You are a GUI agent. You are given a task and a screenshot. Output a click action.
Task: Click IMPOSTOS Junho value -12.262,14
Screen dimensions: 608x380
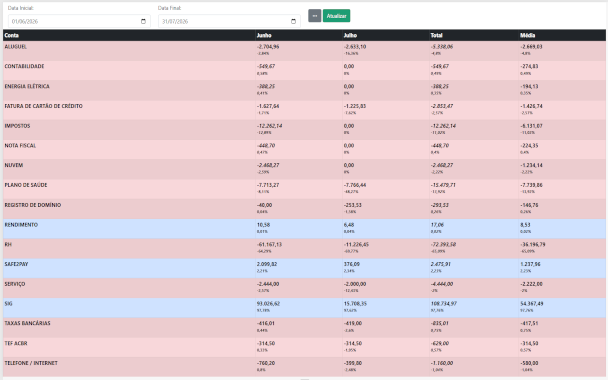269,126
